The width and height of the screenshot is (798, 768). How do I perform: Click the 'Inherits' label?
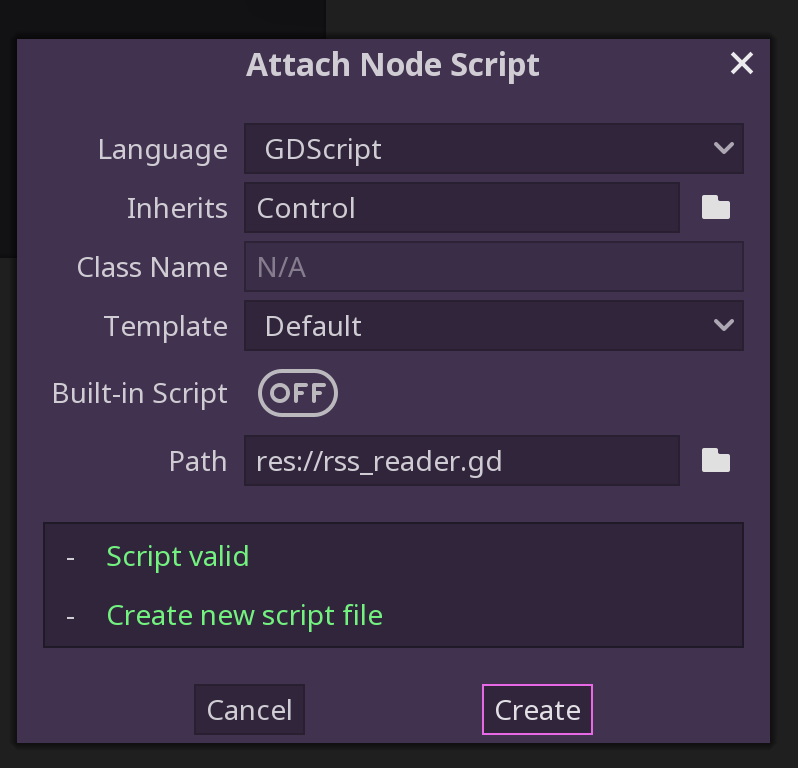click(177, 208)
